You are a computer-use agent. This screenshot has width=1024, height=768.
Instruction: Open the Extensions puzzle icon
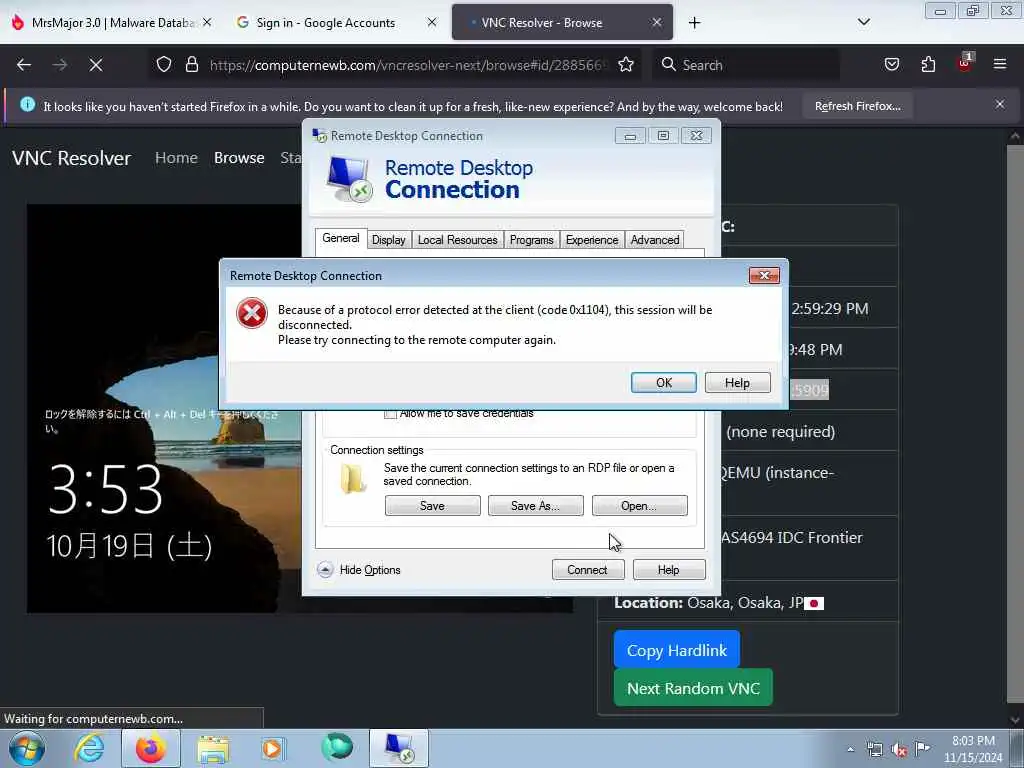coord(928,65)
